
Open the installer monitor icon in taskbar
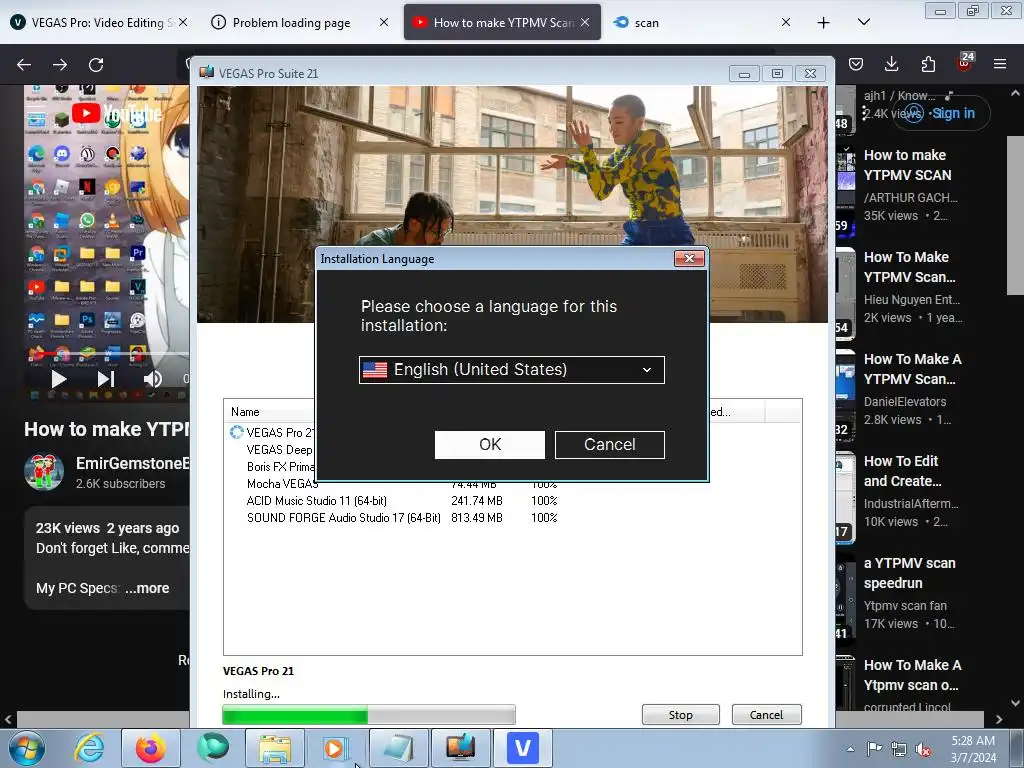[x=460, y=748]
